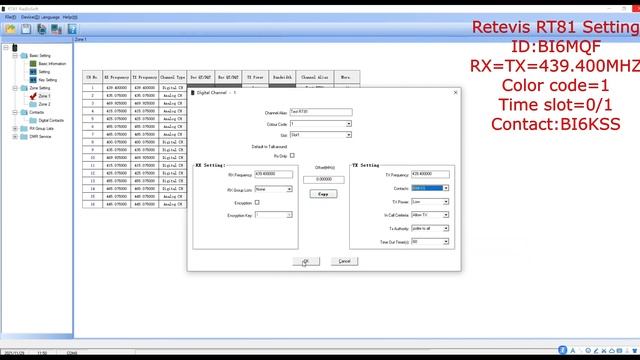Image resolution: width=640 pixels, height=360 pixels.
Task: Select Zone 2 in the tree
Action: 44,104
